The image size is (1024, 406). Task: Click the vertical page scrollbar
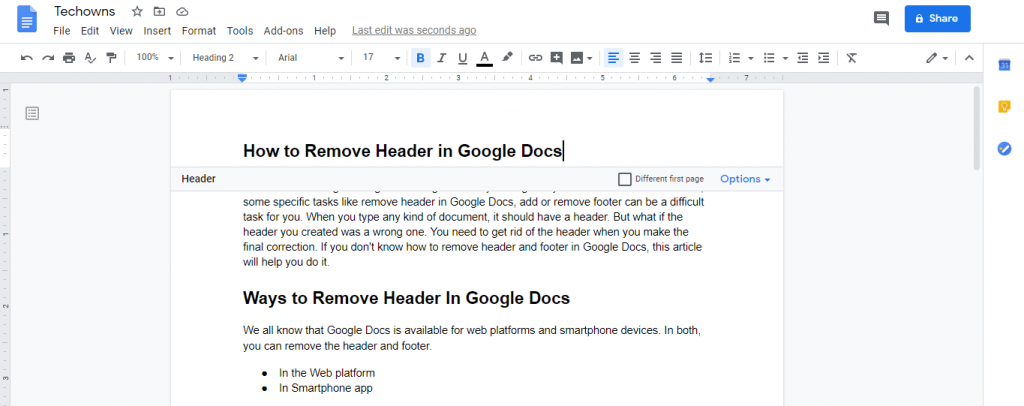tap(976, 129)
